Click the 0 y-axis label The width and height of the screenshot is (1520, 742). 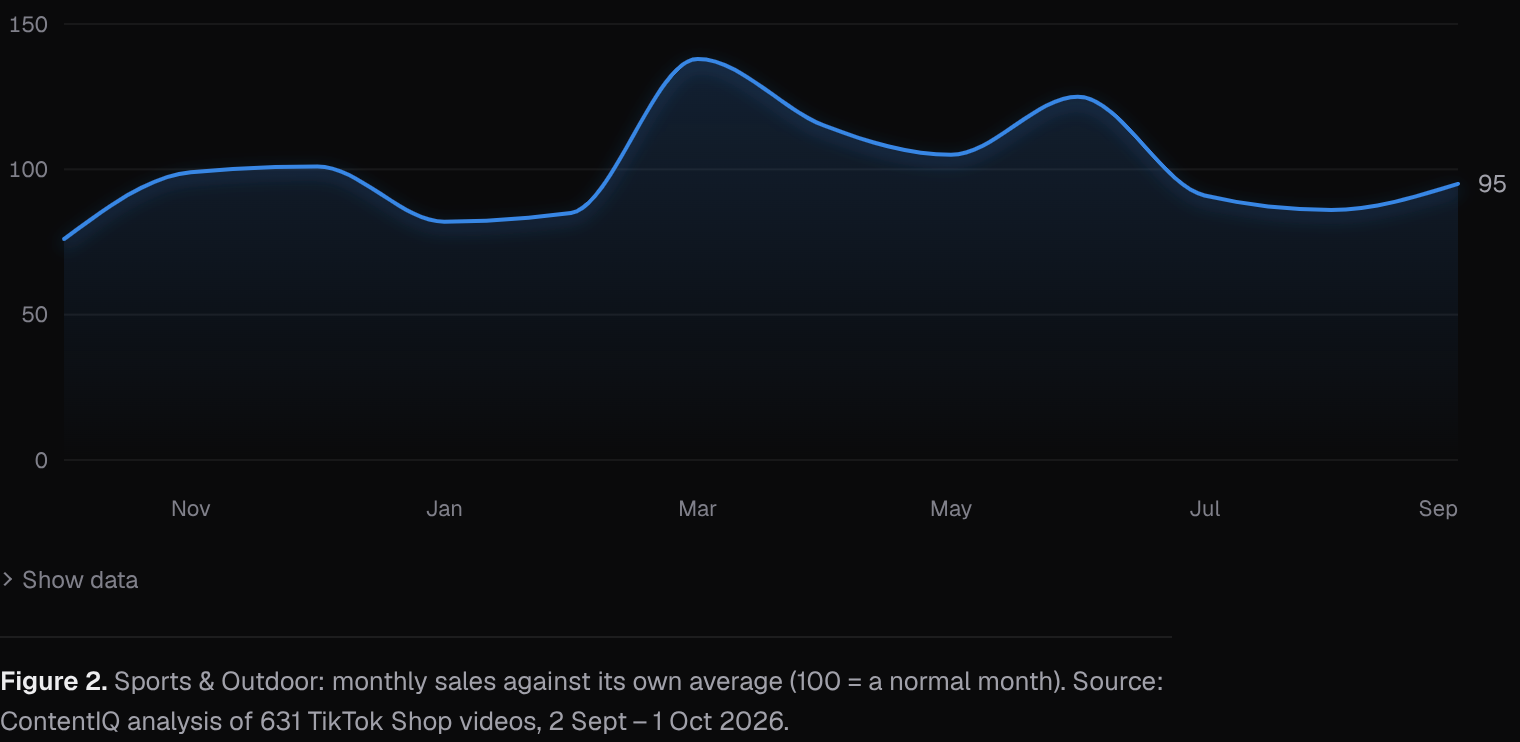coord(41,460)
